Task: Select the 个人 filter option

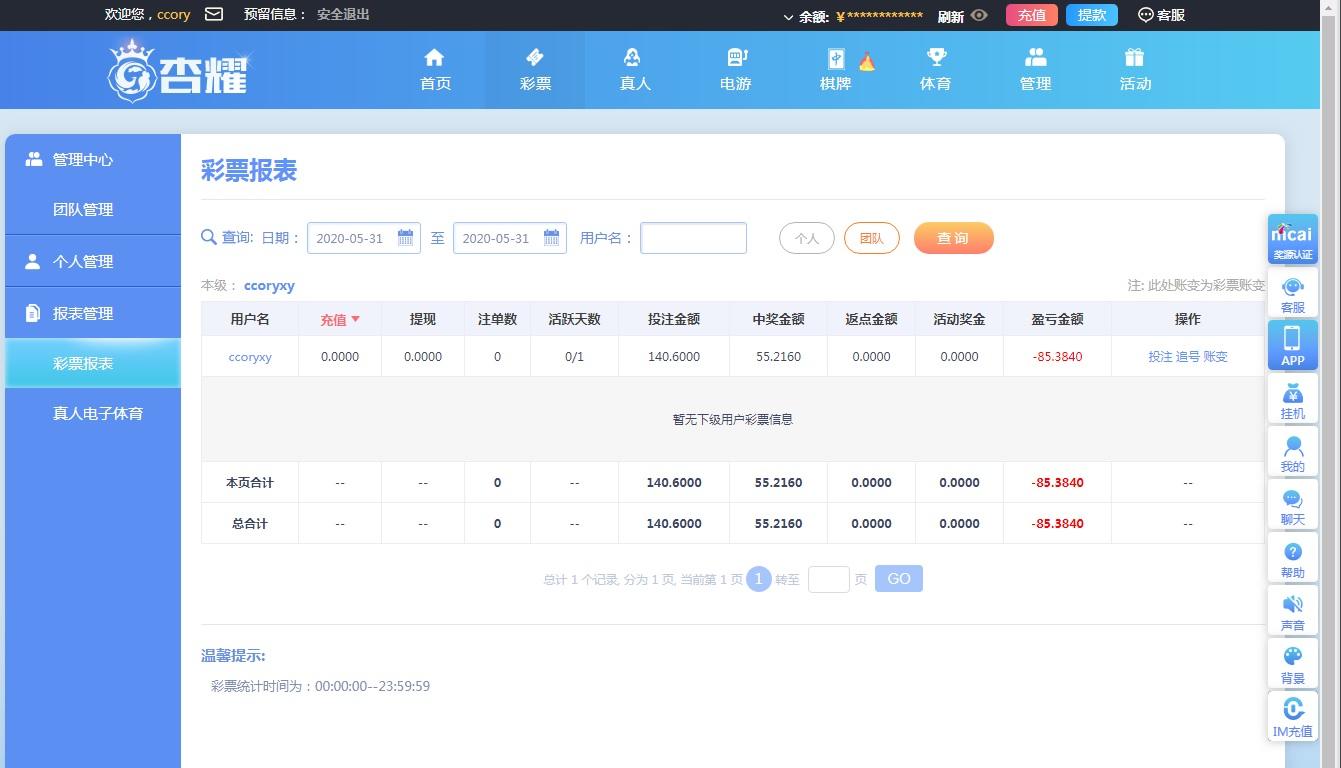Action: point(806,238)
